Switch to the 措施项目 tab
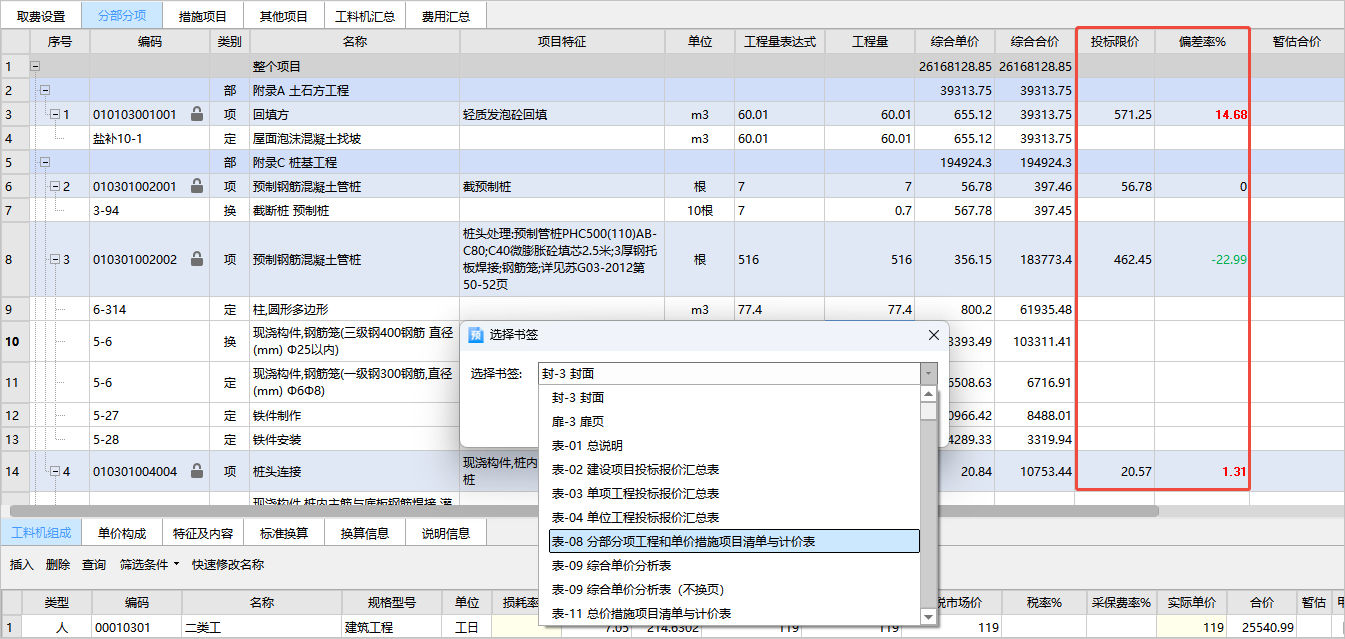The width and height of the screenshot is (1345, 639). click(202, 16)
